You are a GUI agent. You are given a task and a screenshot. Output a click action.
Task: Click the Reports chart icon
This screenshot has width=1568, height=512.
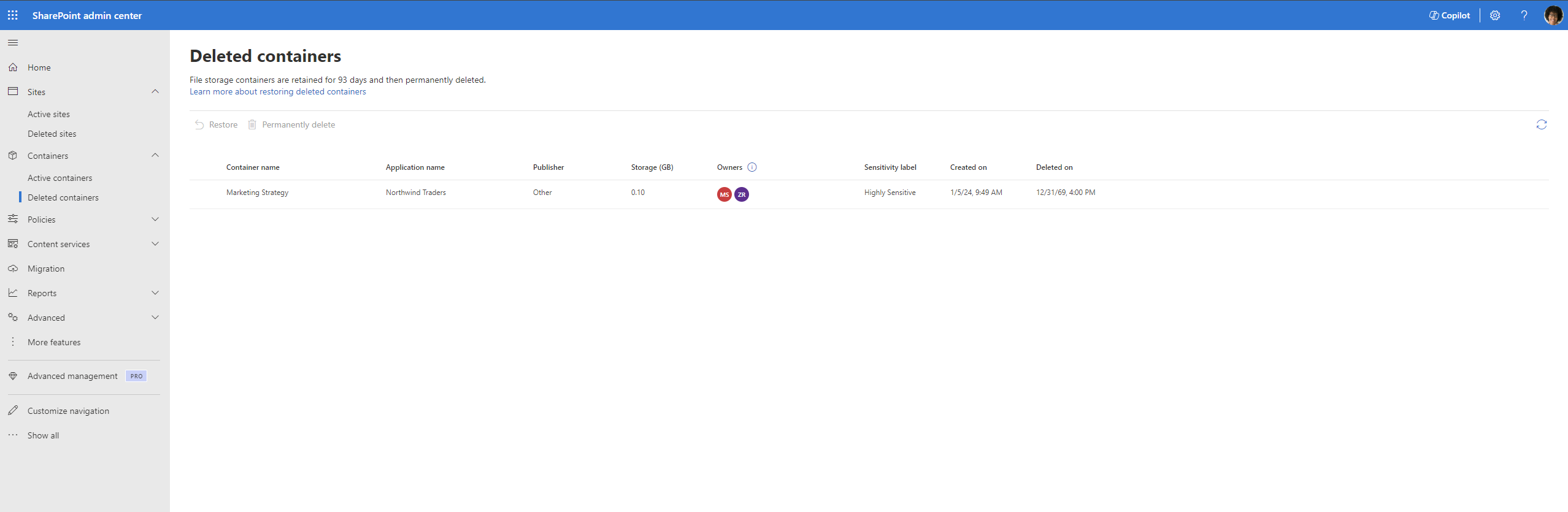click(13, 293)
